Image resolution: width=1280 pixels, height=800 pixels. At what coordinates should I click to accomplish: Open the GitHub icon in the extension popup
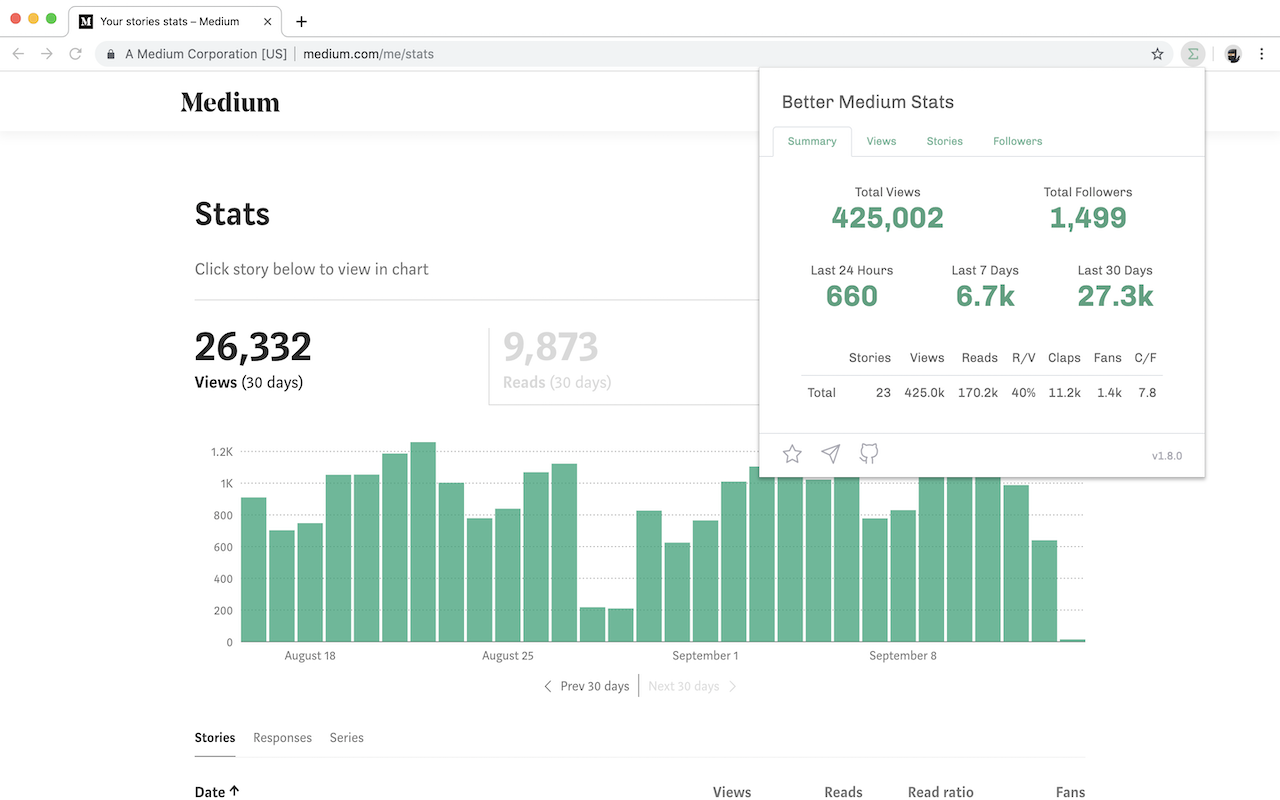[x=869, y=454]
